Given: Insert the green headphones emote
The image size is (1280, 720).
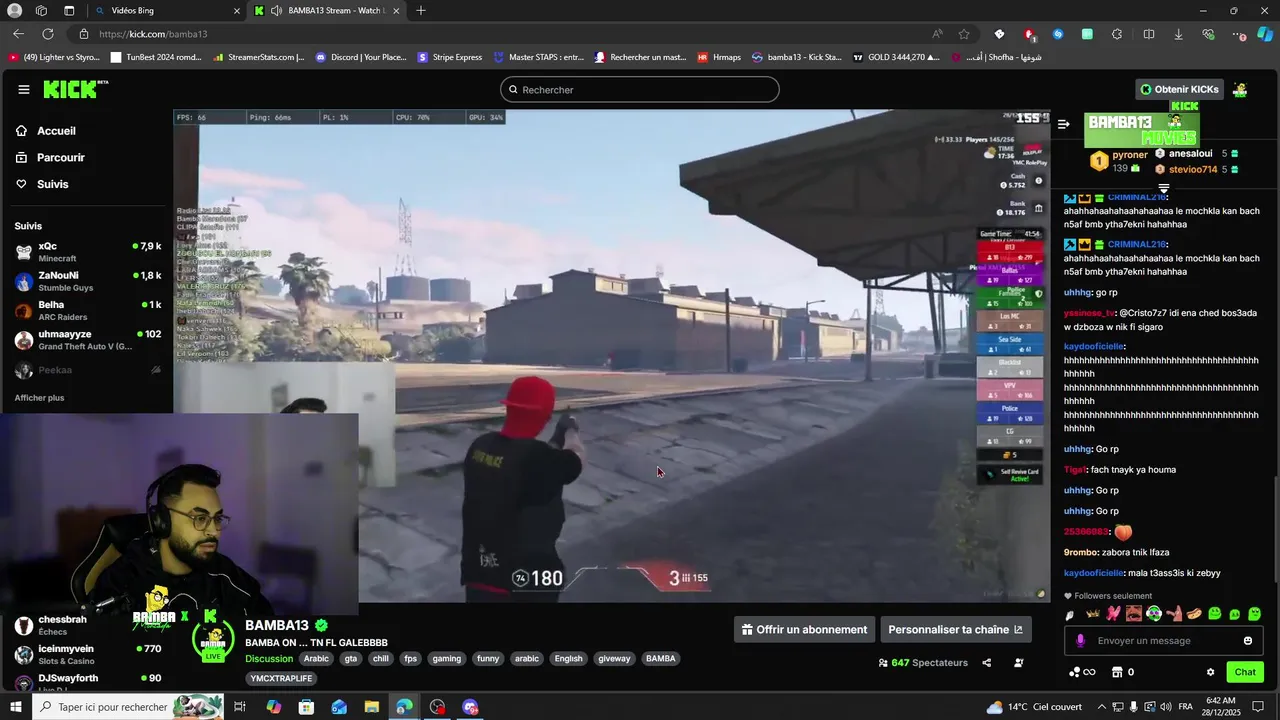Looking at the screenshot, I should [1154, 614].
